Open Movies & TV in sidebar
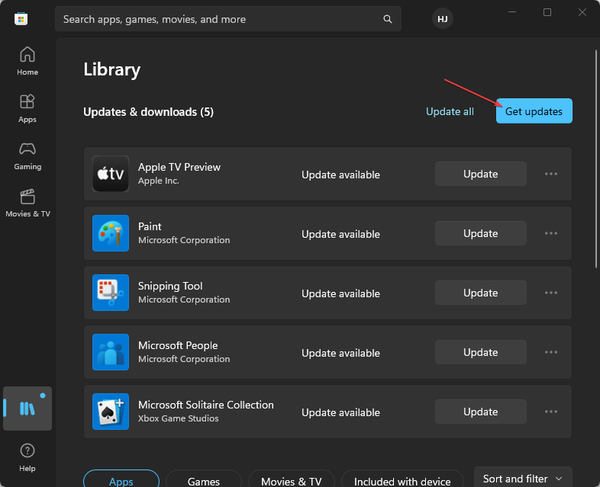 [28, 203]
